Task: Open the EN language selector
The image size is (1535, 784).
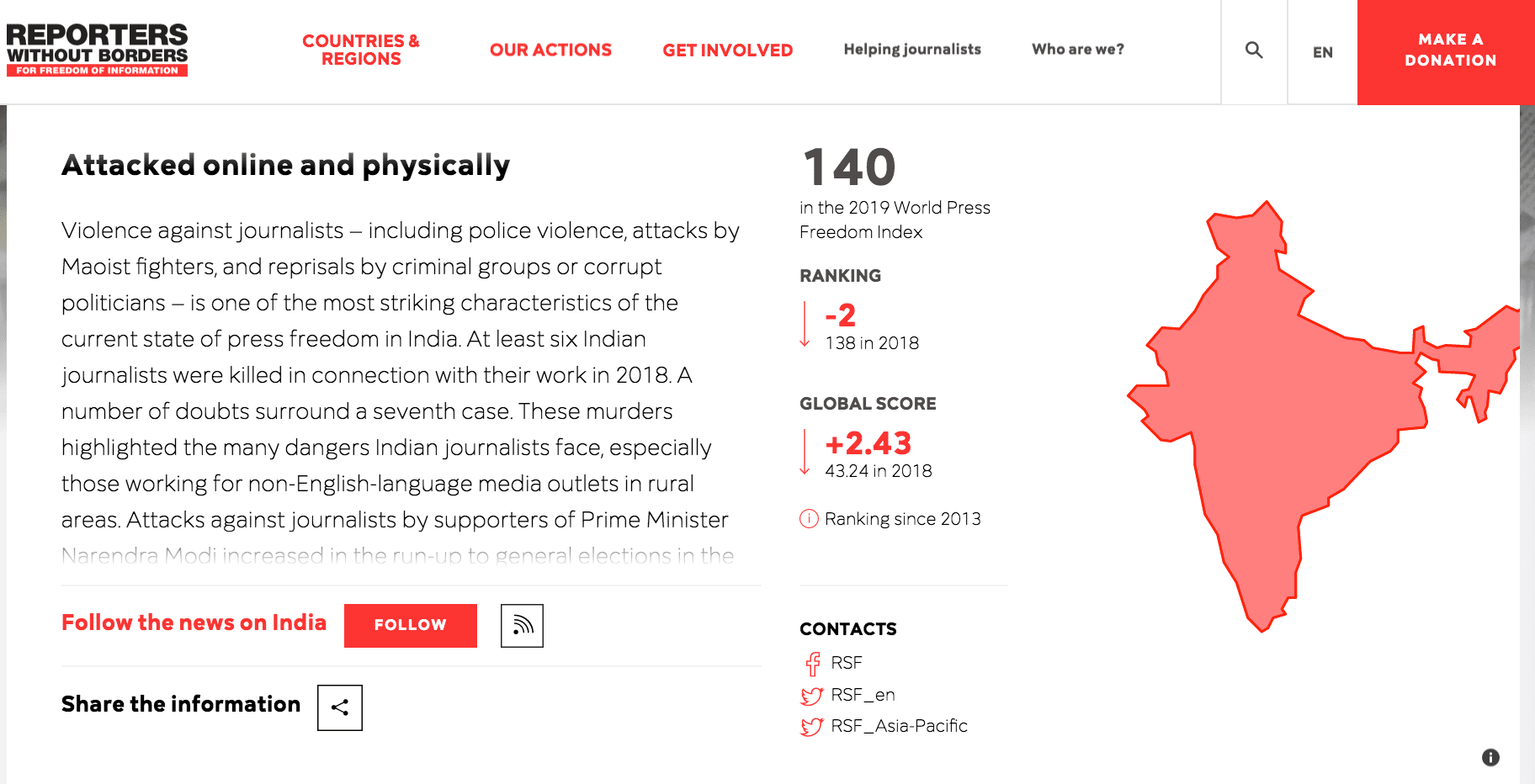Action: click(1323, 52)
